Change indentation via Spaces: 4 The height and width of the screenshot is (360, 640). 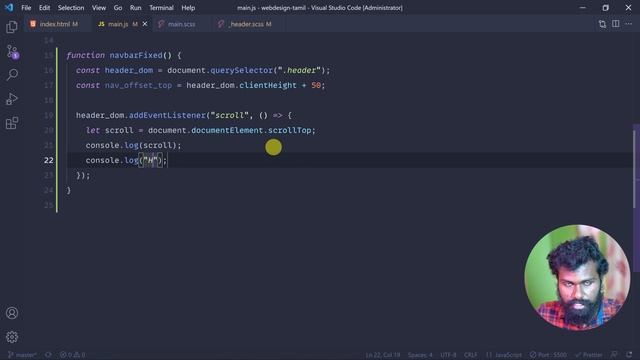point(420,355)
